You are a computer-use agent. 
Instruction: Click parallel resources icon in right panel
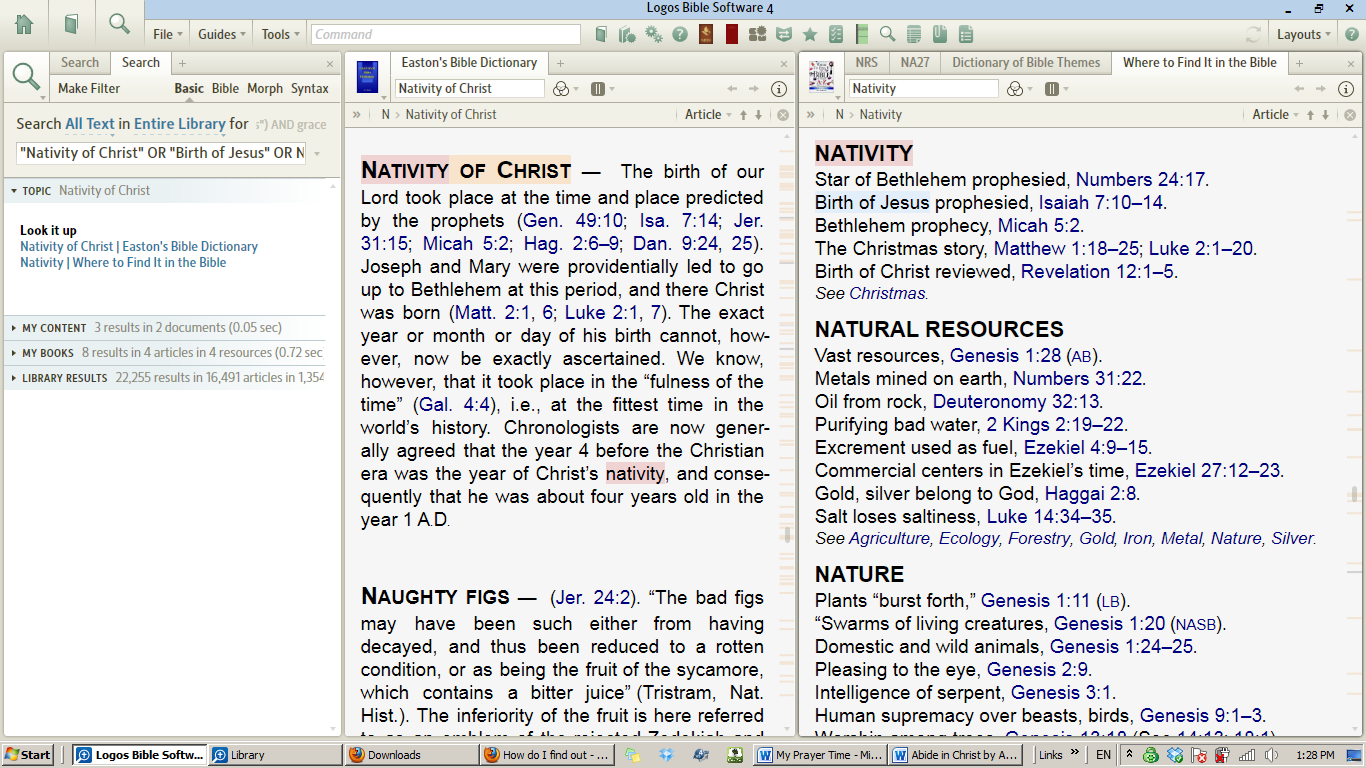pyautogui.click(x=1052, y=89)
